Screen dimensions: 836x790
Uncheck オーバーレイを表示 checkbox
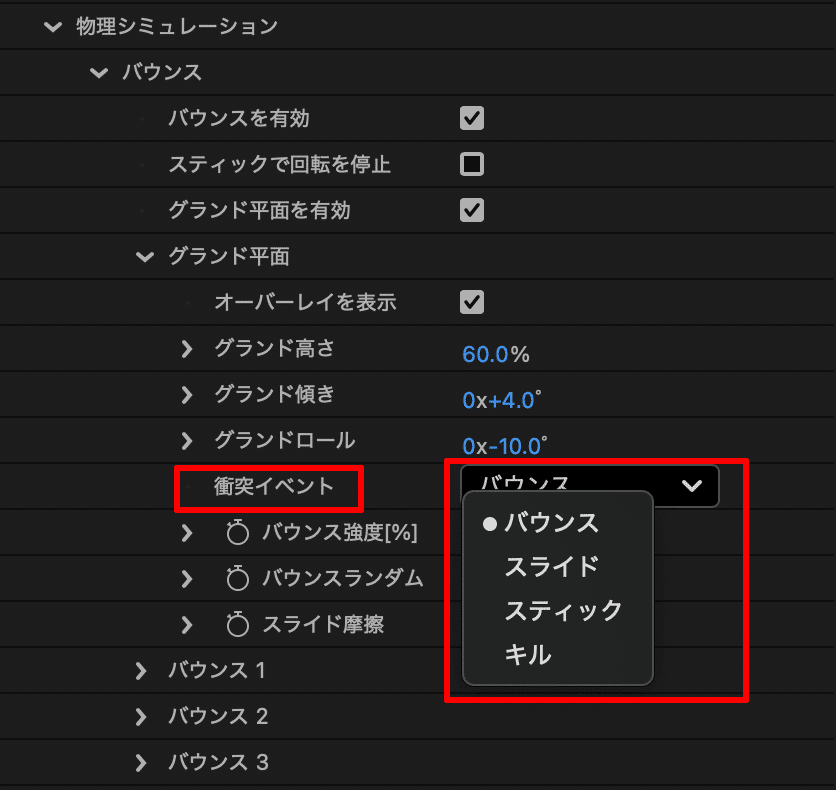tap(471, 302)
